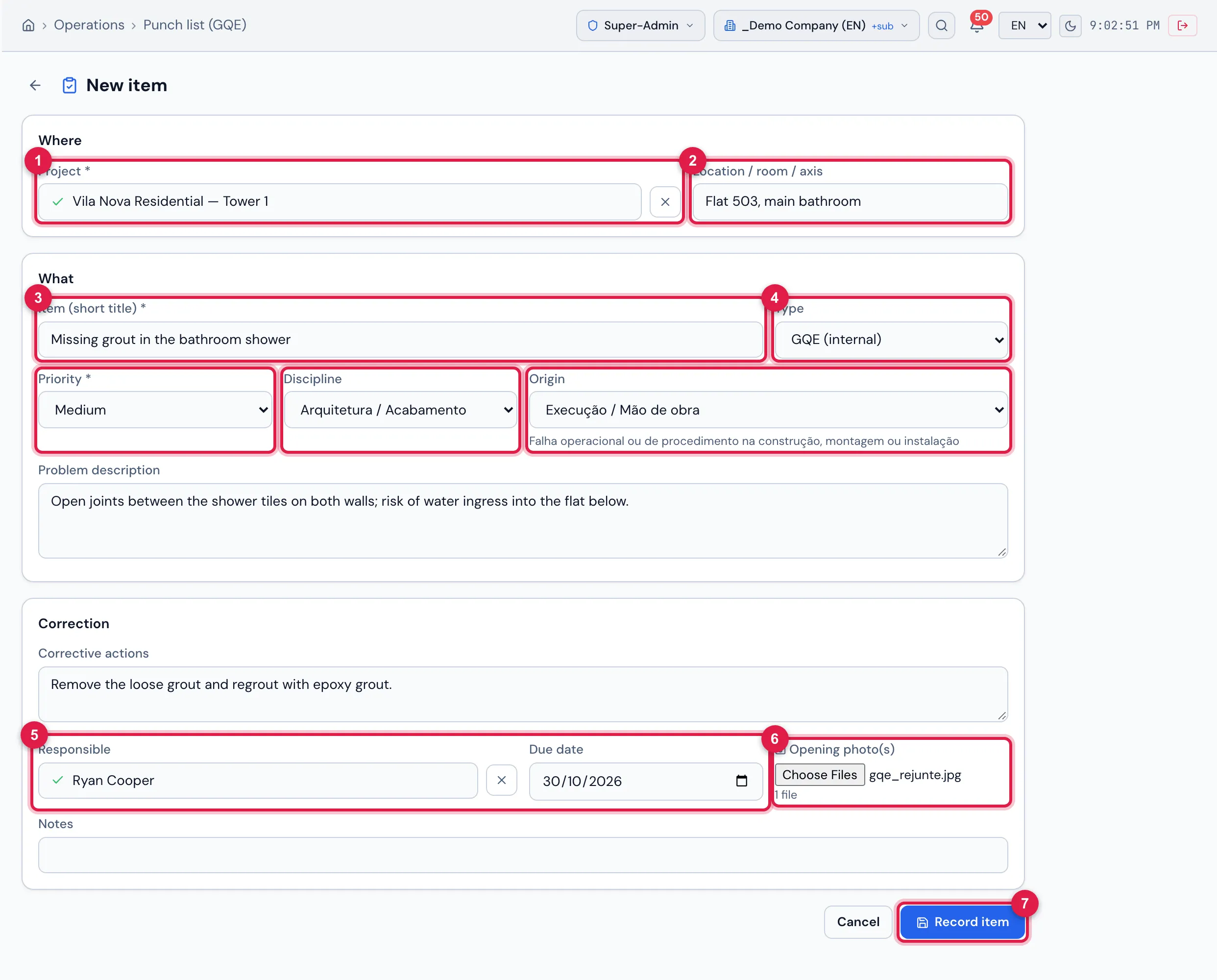
Task: Clear the Ryan Cooper responsible selection
Action: pyautogui.click(x=501, y=780)
